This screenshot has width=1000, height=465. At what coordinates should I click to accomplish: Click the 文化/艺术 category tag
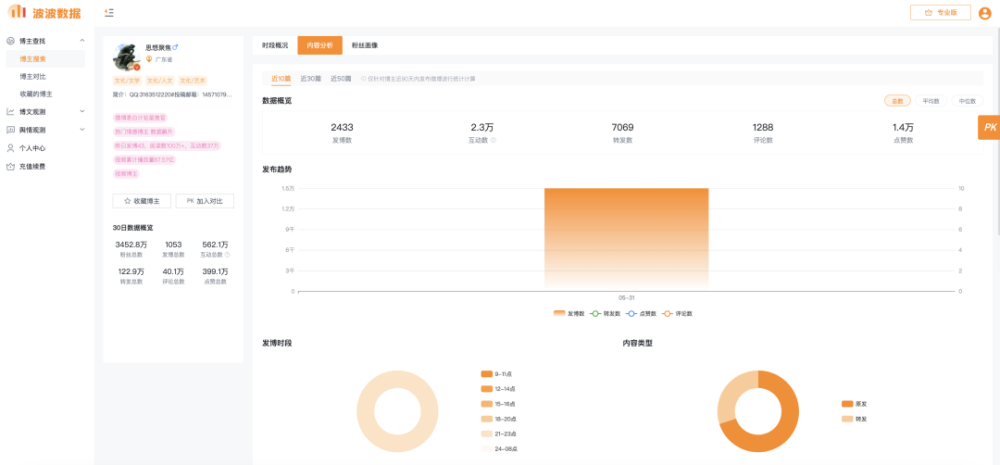[x=192, y=81]
